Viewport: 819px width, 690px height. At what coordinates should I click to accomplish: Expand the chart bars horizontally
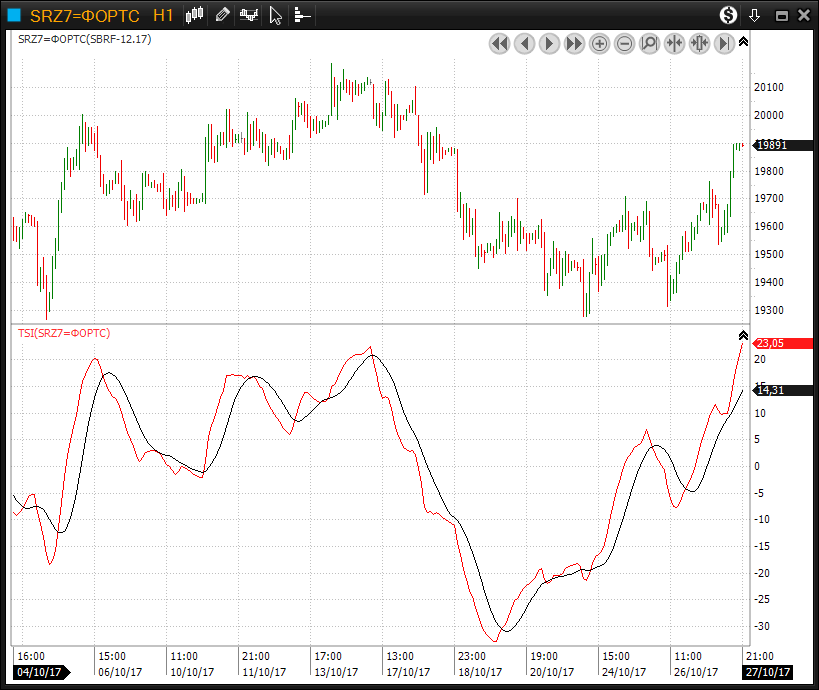699,43
